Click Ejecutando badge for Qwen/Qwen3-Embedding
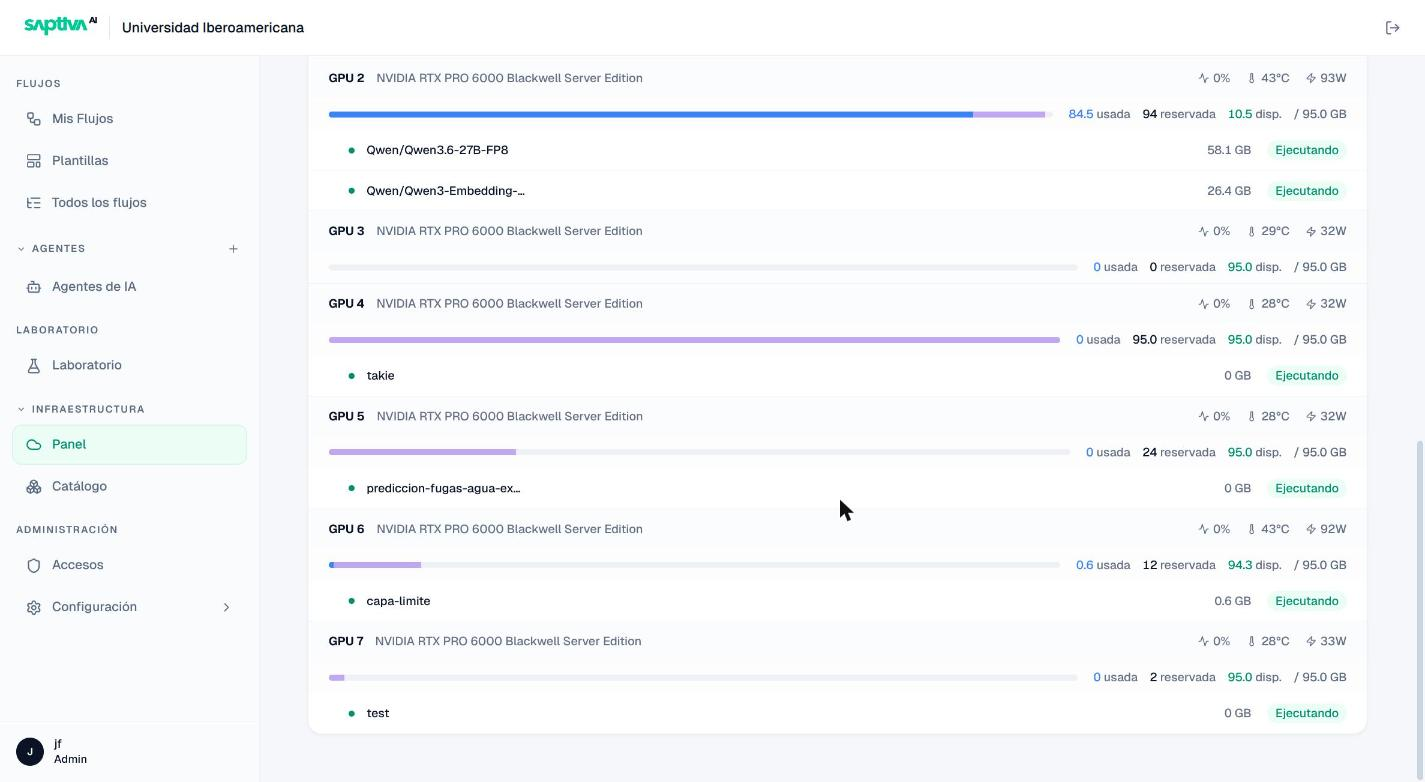The width and height of the screenshot is (1425, 782). 1306,191
